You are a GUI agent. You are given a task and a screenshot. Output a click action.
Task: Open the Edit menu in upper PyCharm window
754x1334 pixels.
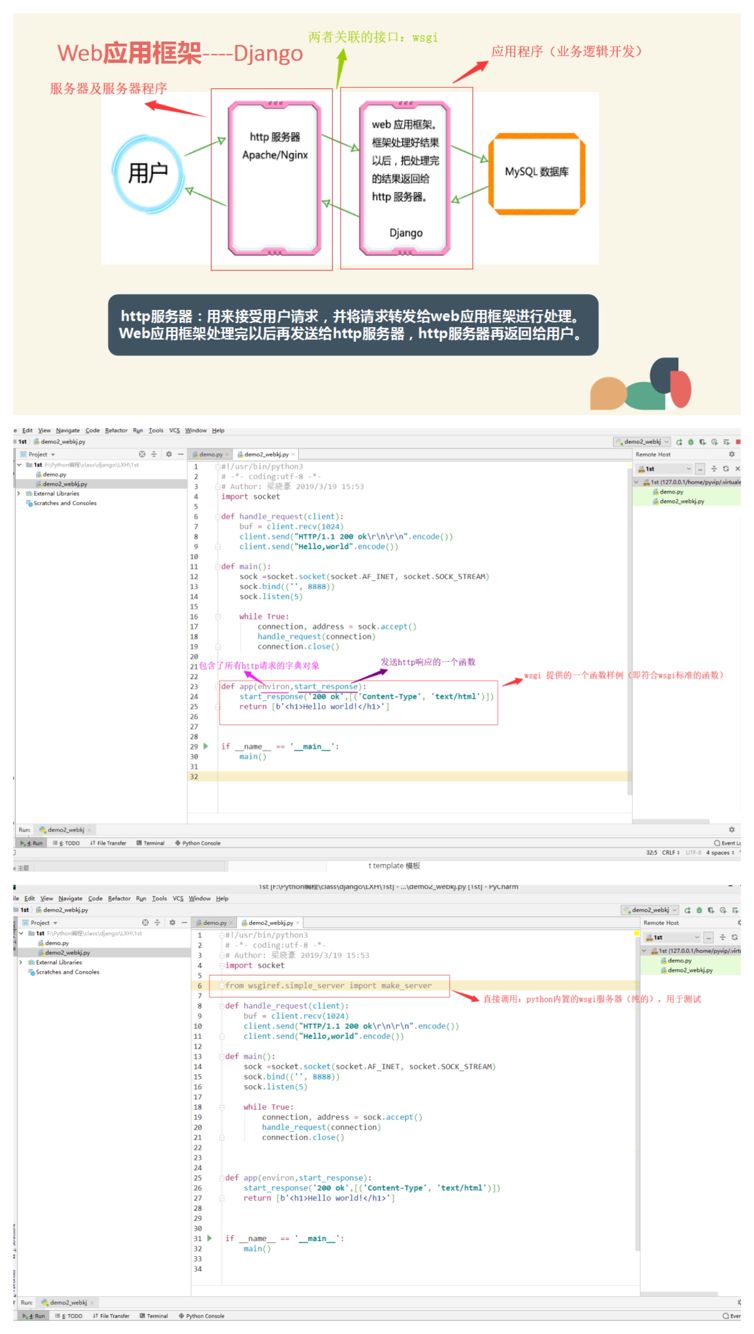27,430
